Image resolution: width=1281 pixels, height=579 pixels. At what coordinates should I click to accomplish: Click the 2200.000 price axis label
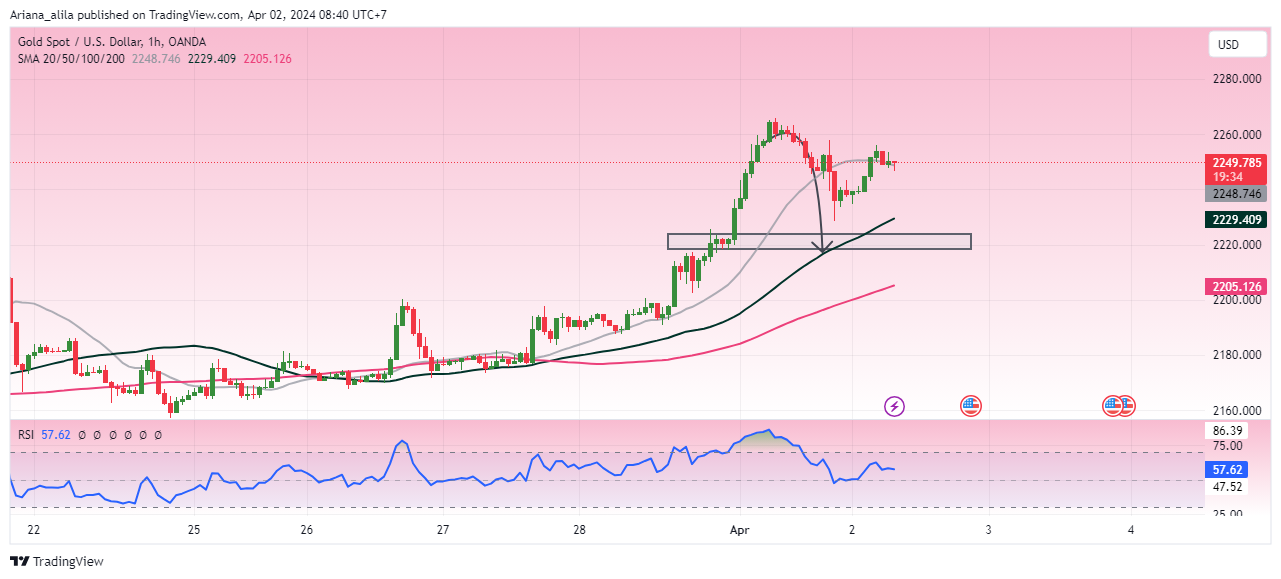click(x=1236, y=300)
